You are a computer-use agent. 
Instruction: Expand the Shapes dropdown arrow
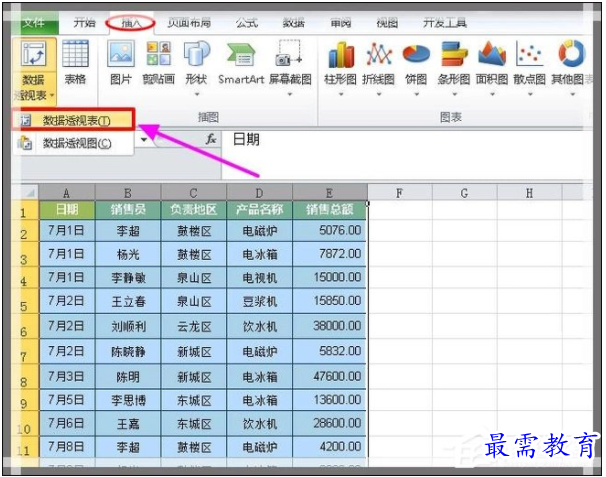[197, 94]
